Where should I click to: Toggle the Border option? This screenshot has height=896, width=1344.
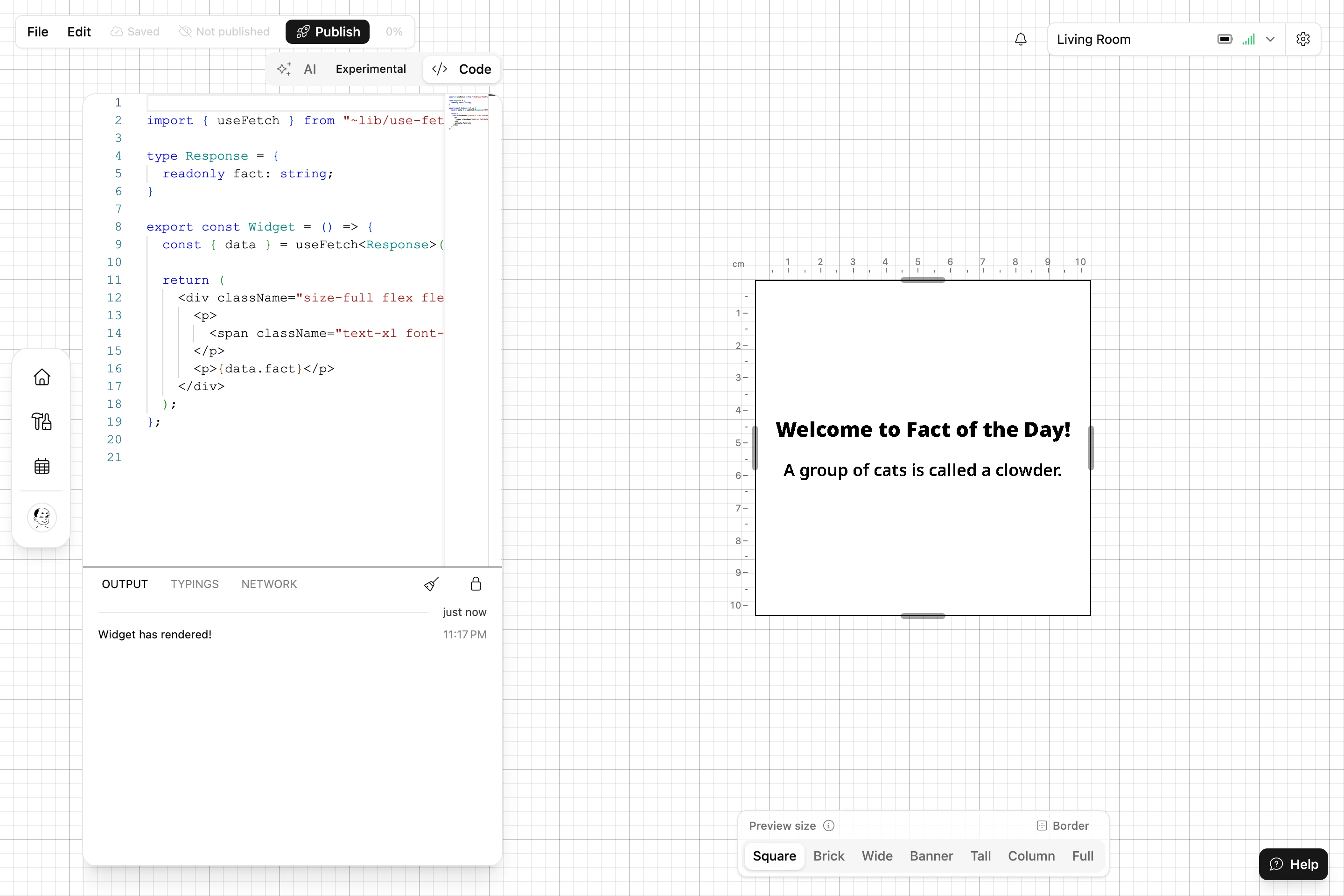point(1062,826)
